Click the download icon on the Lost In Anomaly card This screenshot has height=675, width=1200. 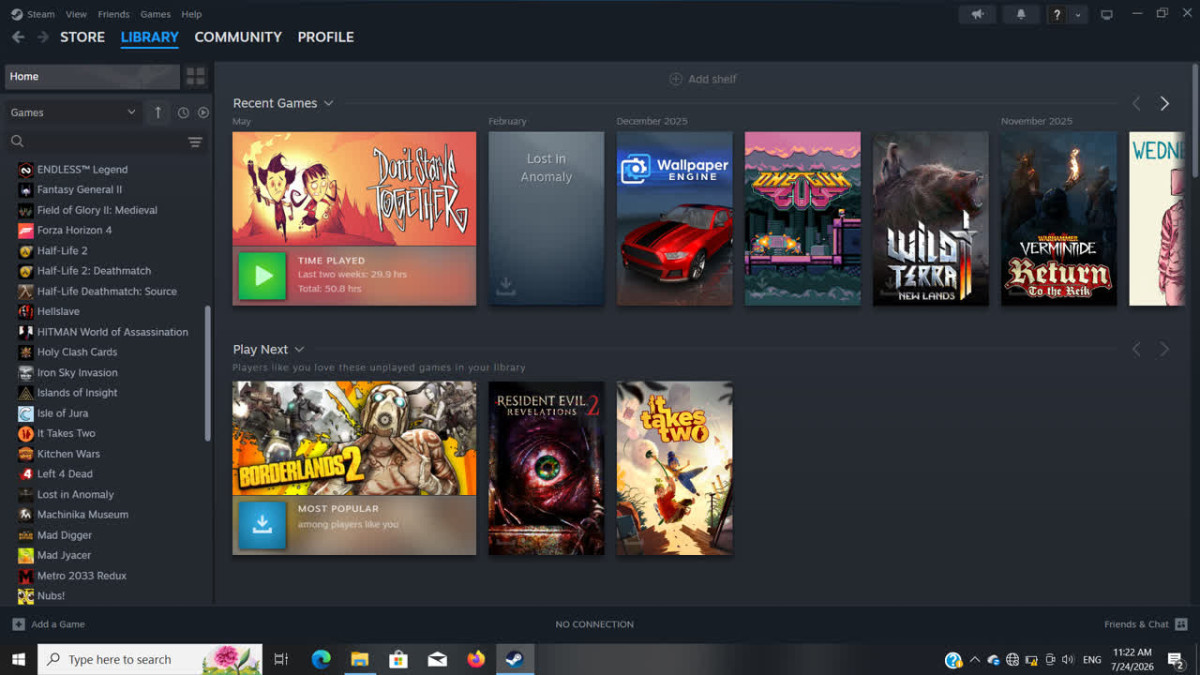click(x=506, y=287)
